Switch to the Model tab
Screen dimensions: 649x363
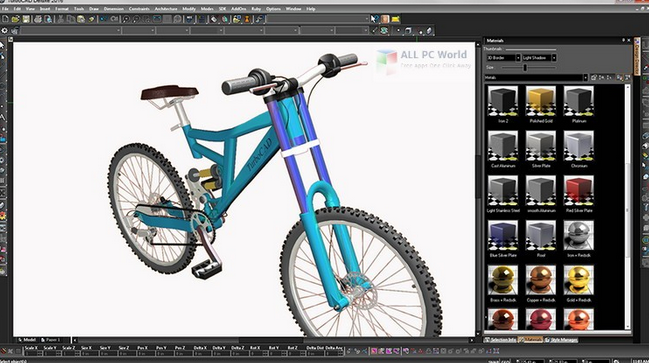click(27, 340)
